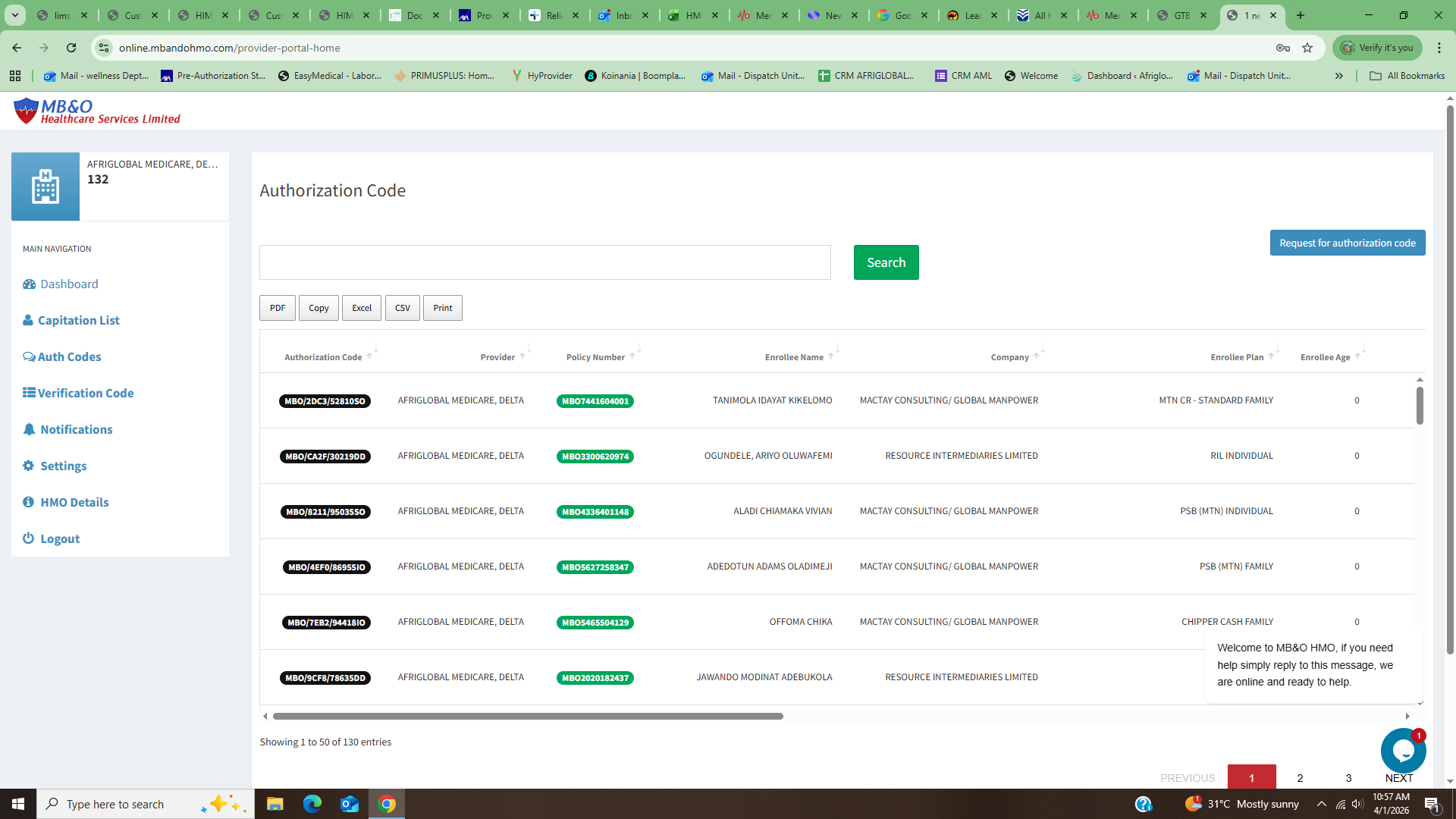Image resolution: width=1456 pixels, height=819 pixels.
Task: Click Request for authorization code button
Action: click(1347, 243)
